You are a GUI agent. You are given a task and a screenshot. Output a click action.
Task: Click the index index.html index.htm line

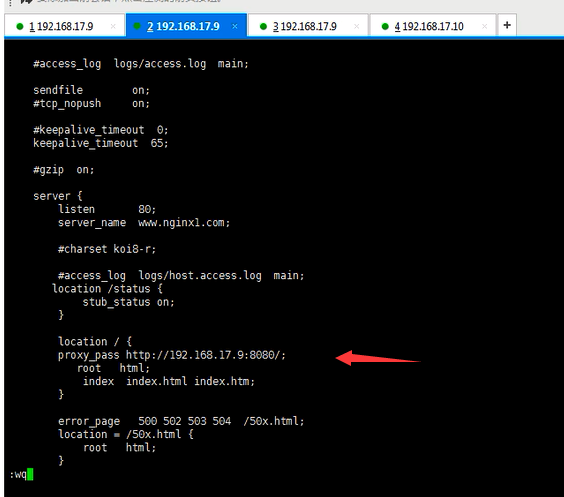169,382
